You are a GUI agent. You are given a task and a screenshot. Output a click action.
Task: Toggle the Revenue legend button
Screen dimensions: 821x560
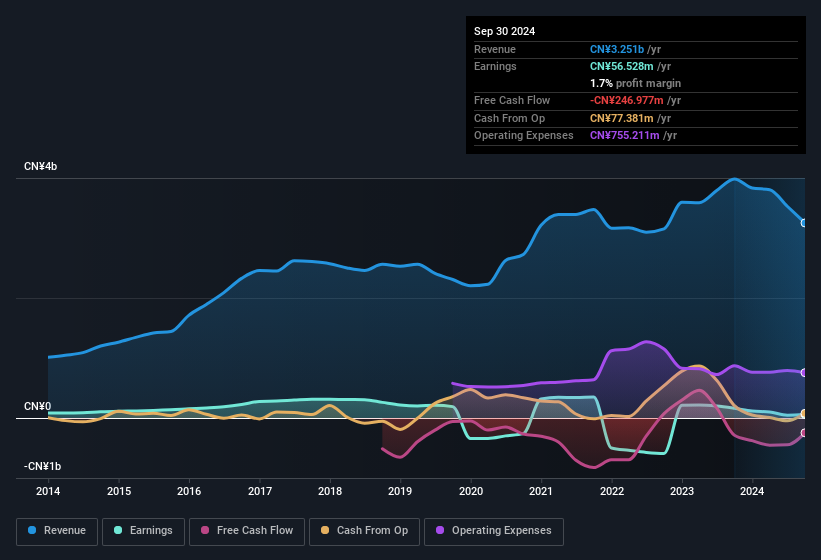[x=57, y=531]
